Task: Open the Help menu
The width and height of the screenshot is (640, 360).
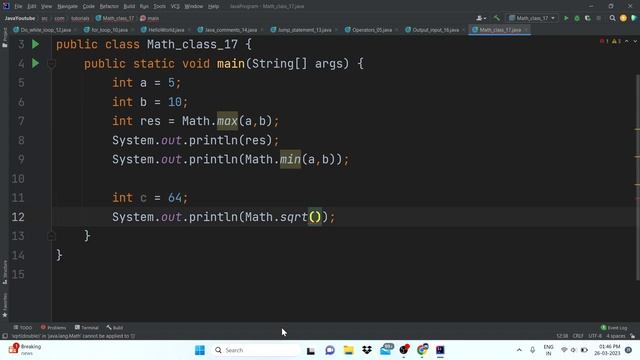Action: pyautogui.click(x=213, y=7)
